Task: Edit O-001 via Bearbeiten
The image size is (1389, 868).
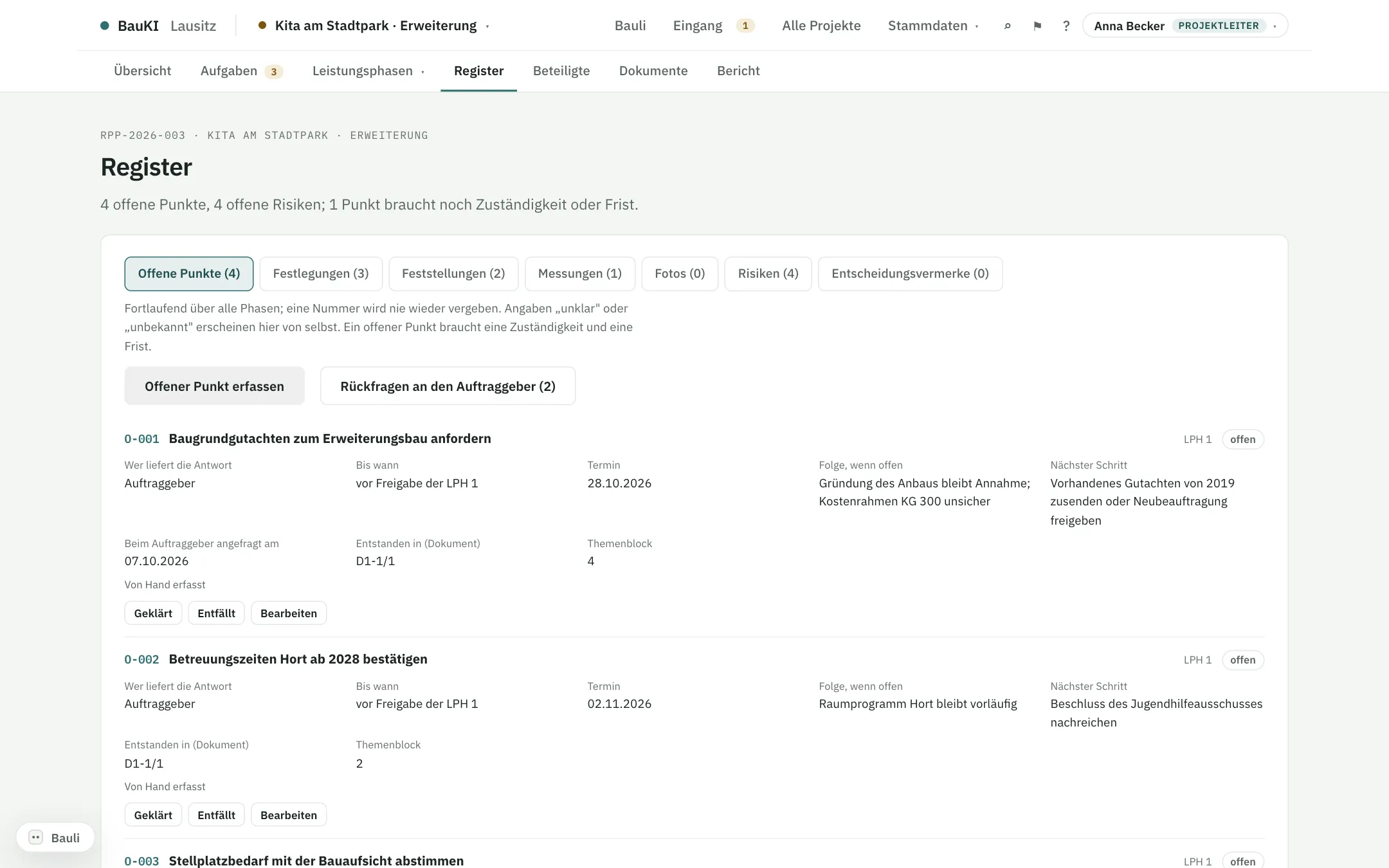Action: coord(289,613)
